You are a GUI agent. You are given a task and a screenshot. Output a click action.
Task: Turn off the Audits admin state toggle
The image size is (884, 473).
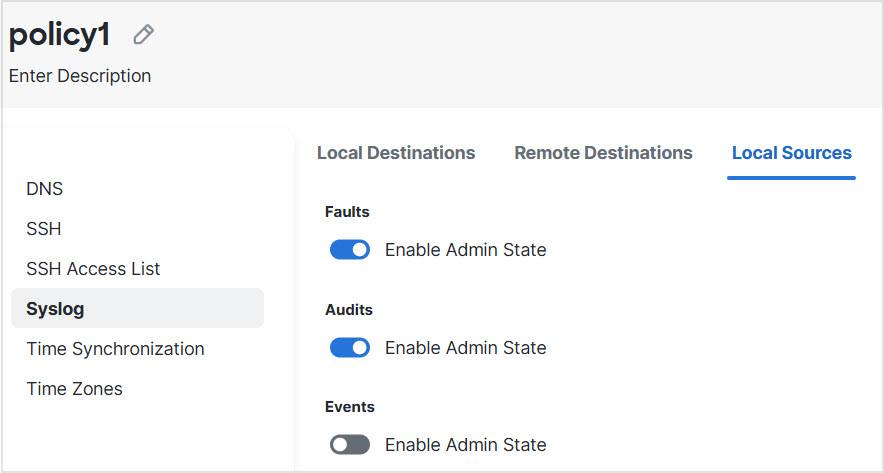pyautogui.click(x=350, y=348)
